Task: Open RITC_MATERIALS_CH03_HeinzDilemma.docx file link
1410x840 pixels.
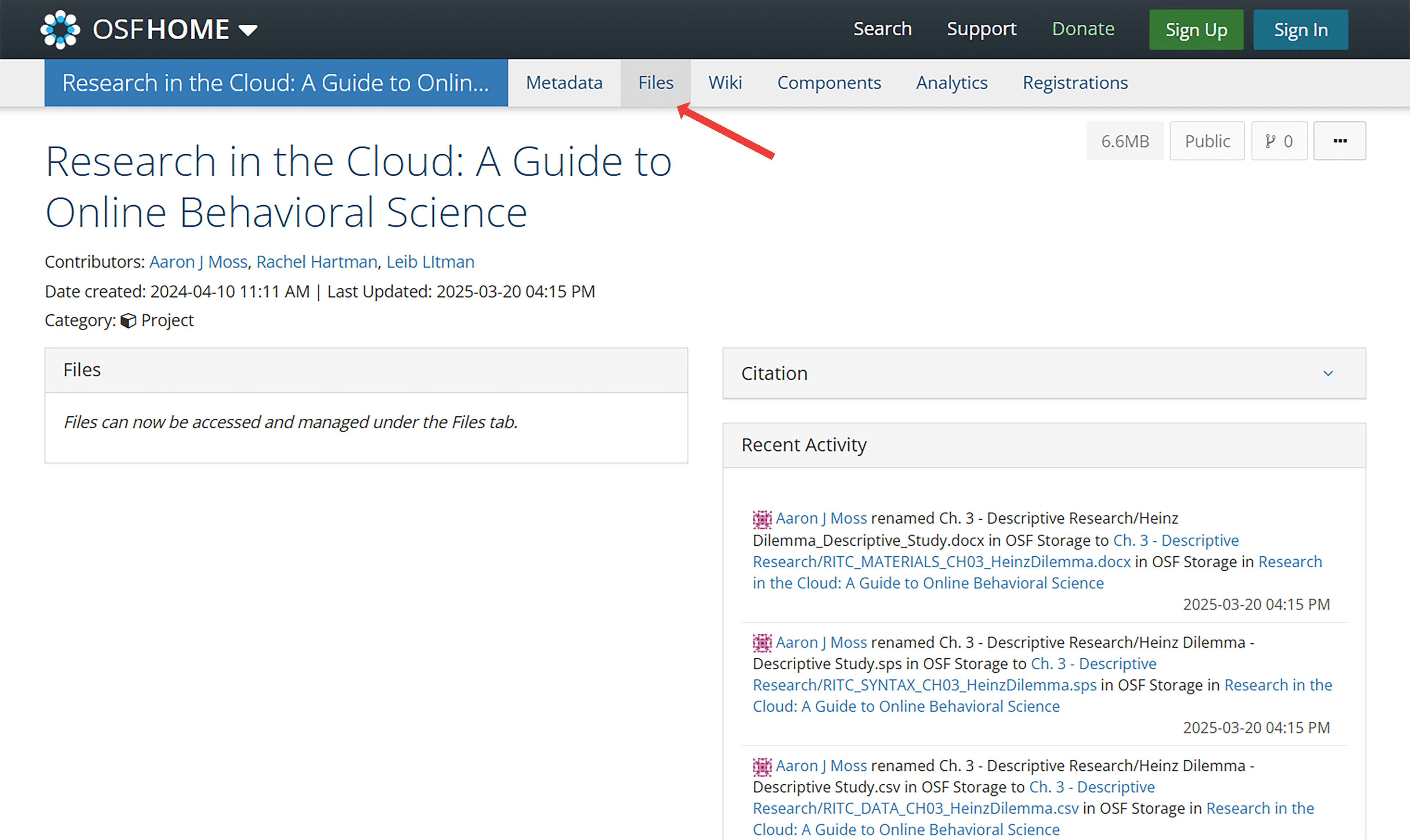Action: pyautogui.click(x=941, y=561)
